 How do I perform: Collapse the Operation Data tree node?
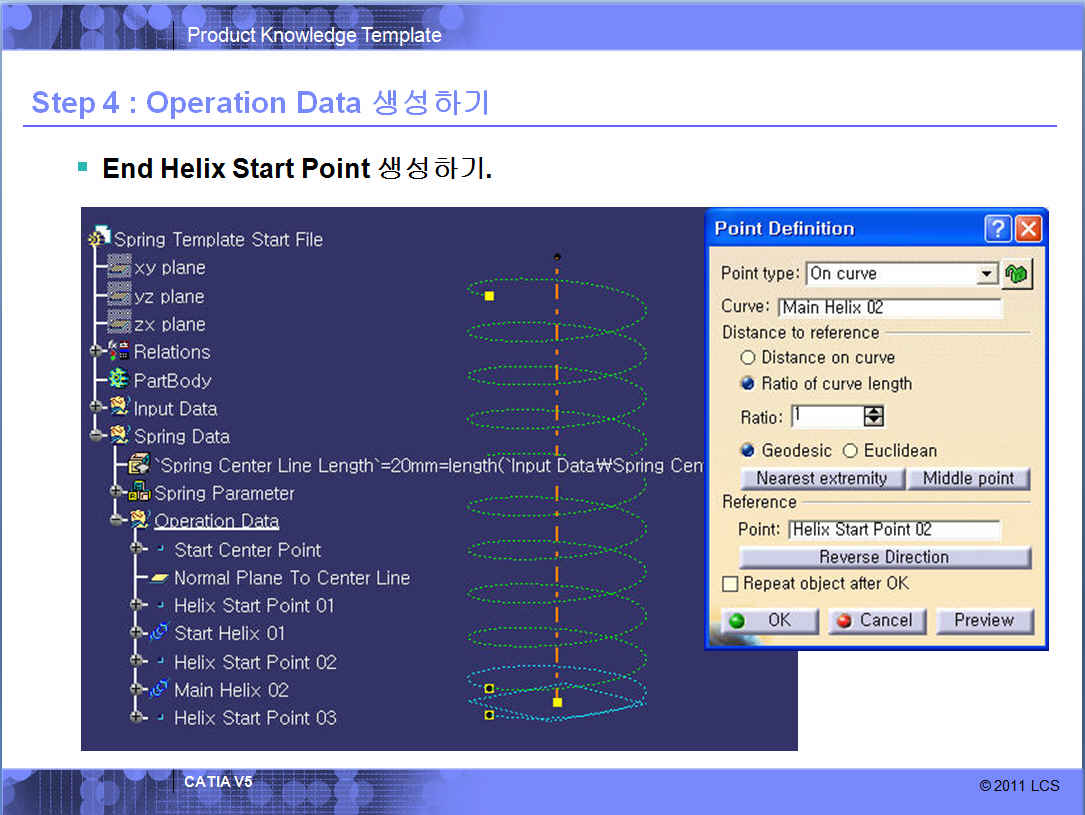click(x=117, y=521)
